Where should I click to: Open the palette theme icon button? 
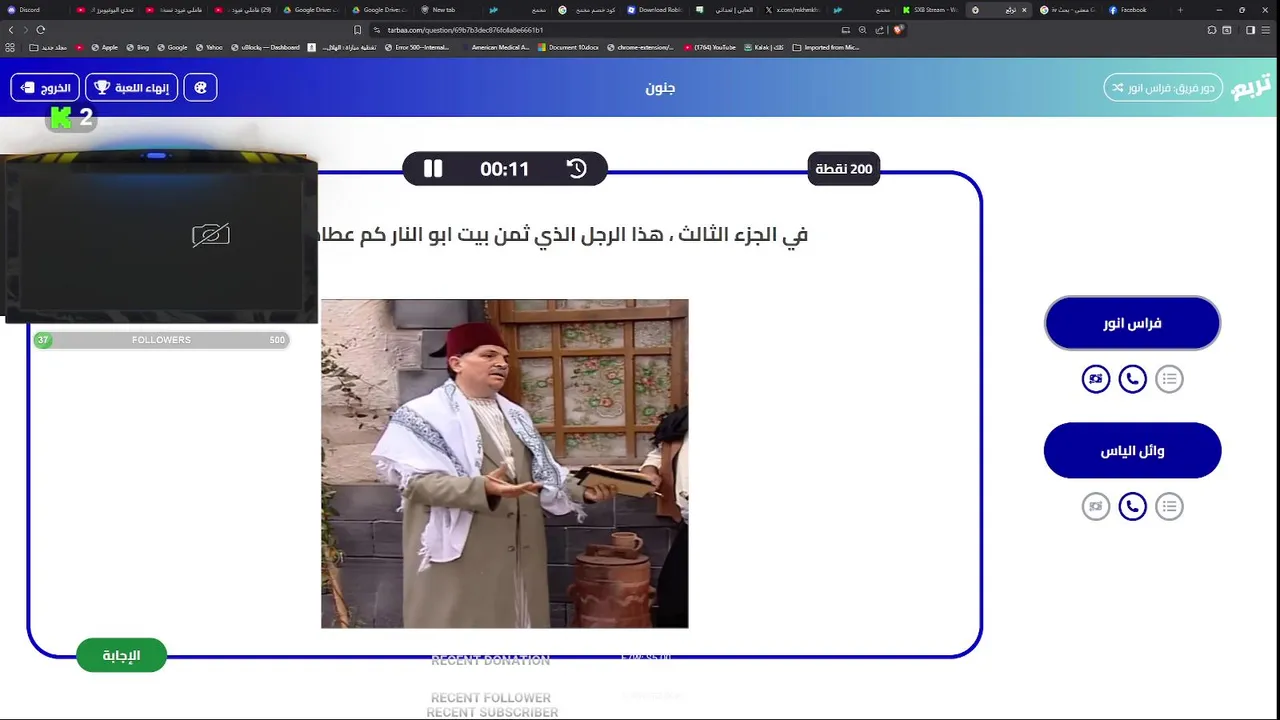pyautogui.click(x=200, y=88)
